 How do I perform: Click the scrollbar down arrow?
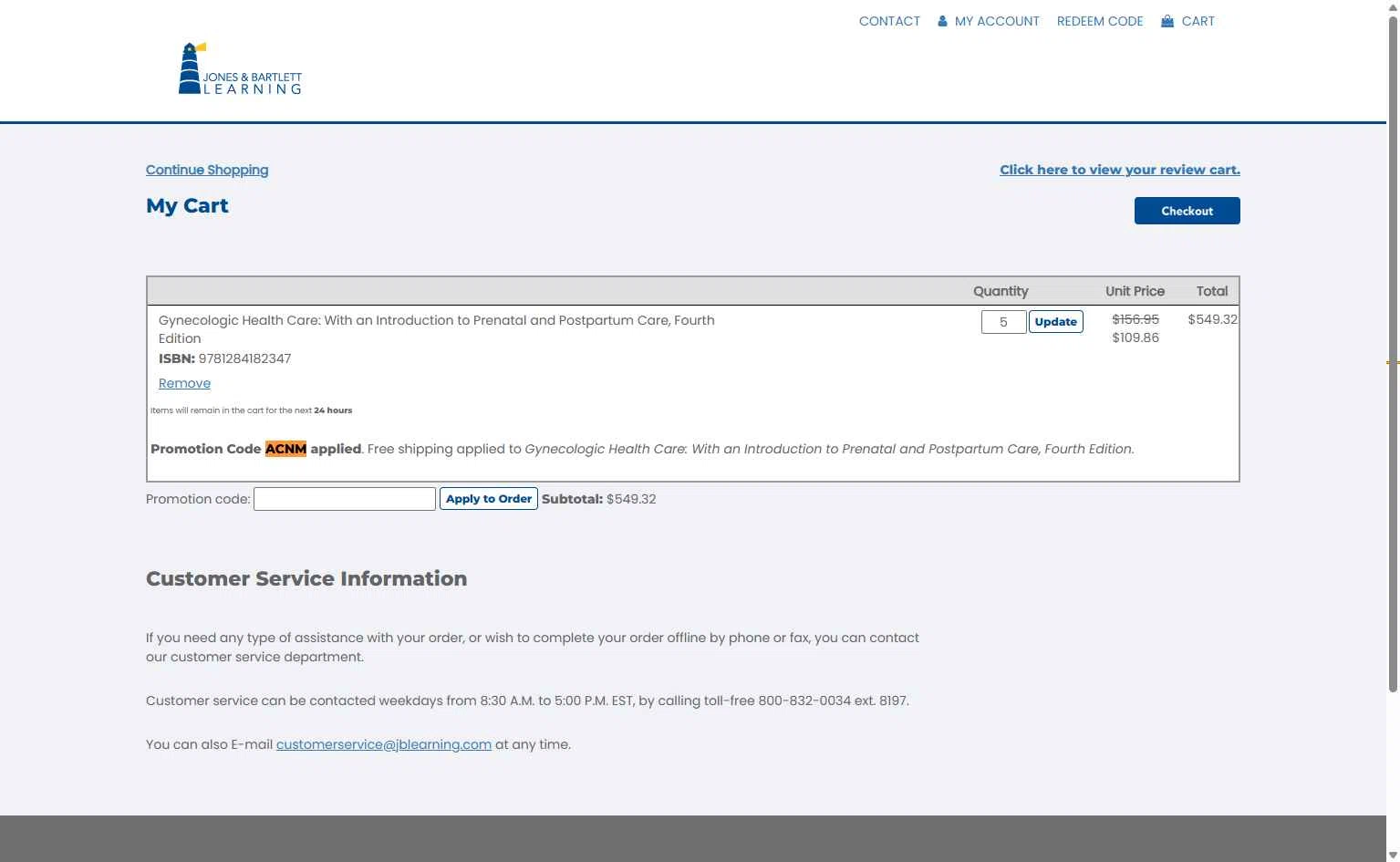click(x=1393, y=855)
